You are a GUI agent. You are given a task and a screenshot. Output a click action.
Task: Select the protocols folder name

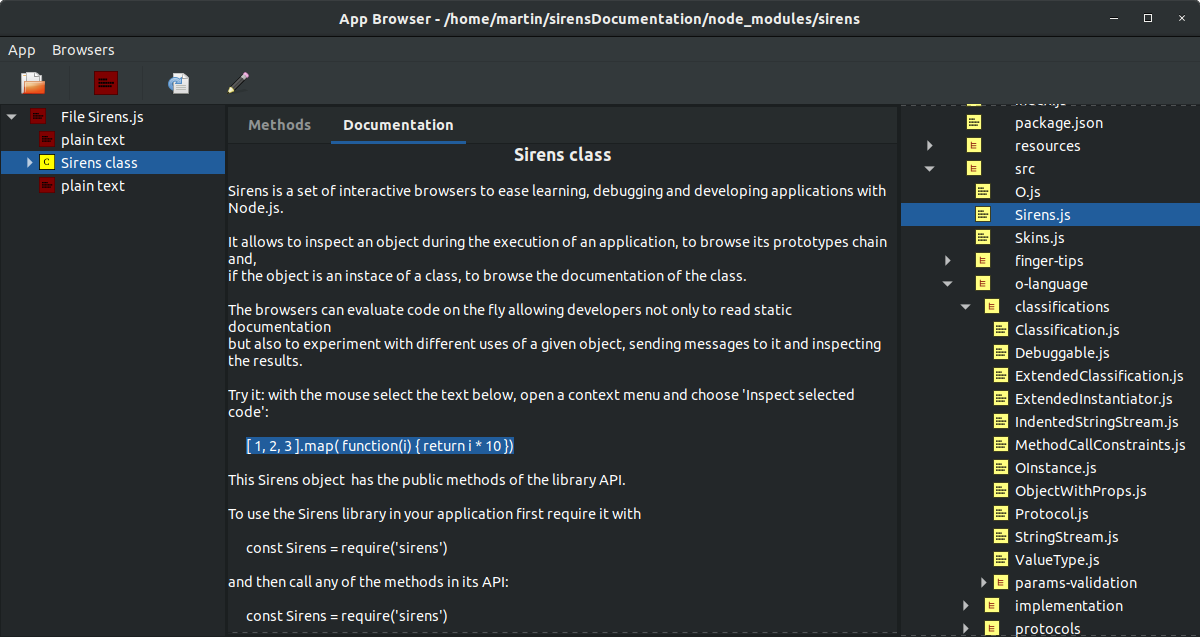pyautogui.click(x=1047, y=629)
